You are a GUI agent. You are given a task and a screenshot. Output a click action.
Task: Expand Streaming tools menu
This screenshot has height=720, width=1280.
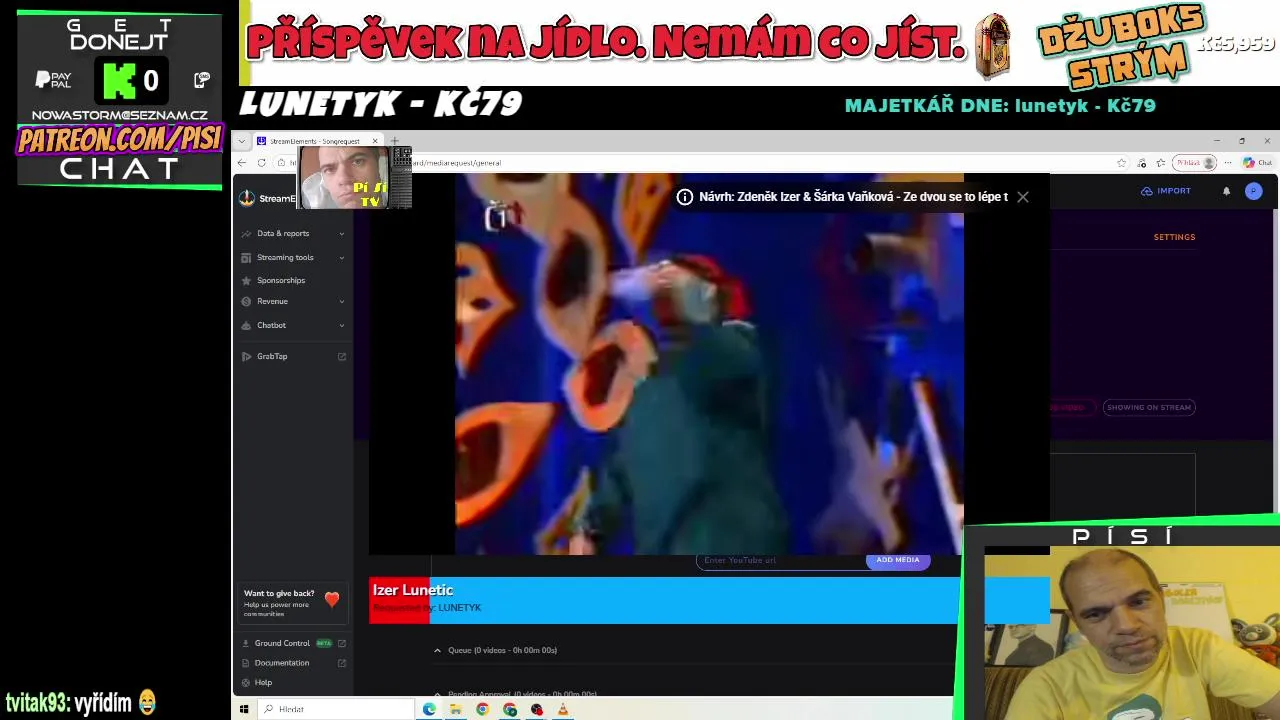(x=342, y=258)
